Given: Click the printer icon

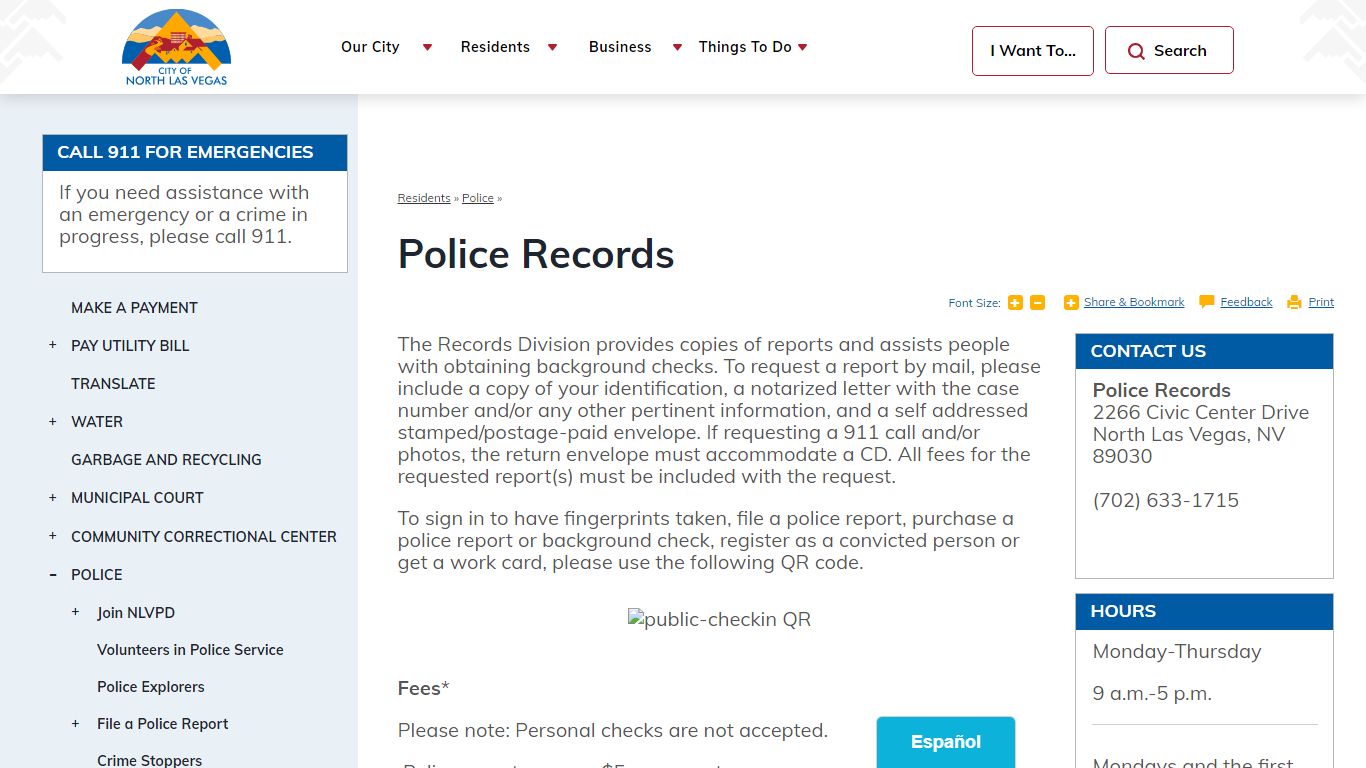Looking at the screenshot, I should click(1294, 302).
